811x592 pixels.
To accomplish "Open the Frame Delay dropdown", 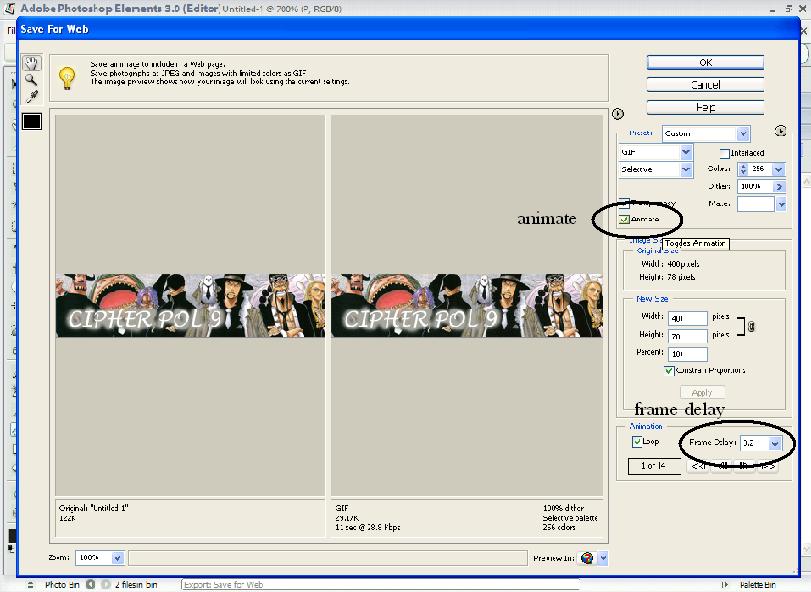I will [x=761, y=443].
